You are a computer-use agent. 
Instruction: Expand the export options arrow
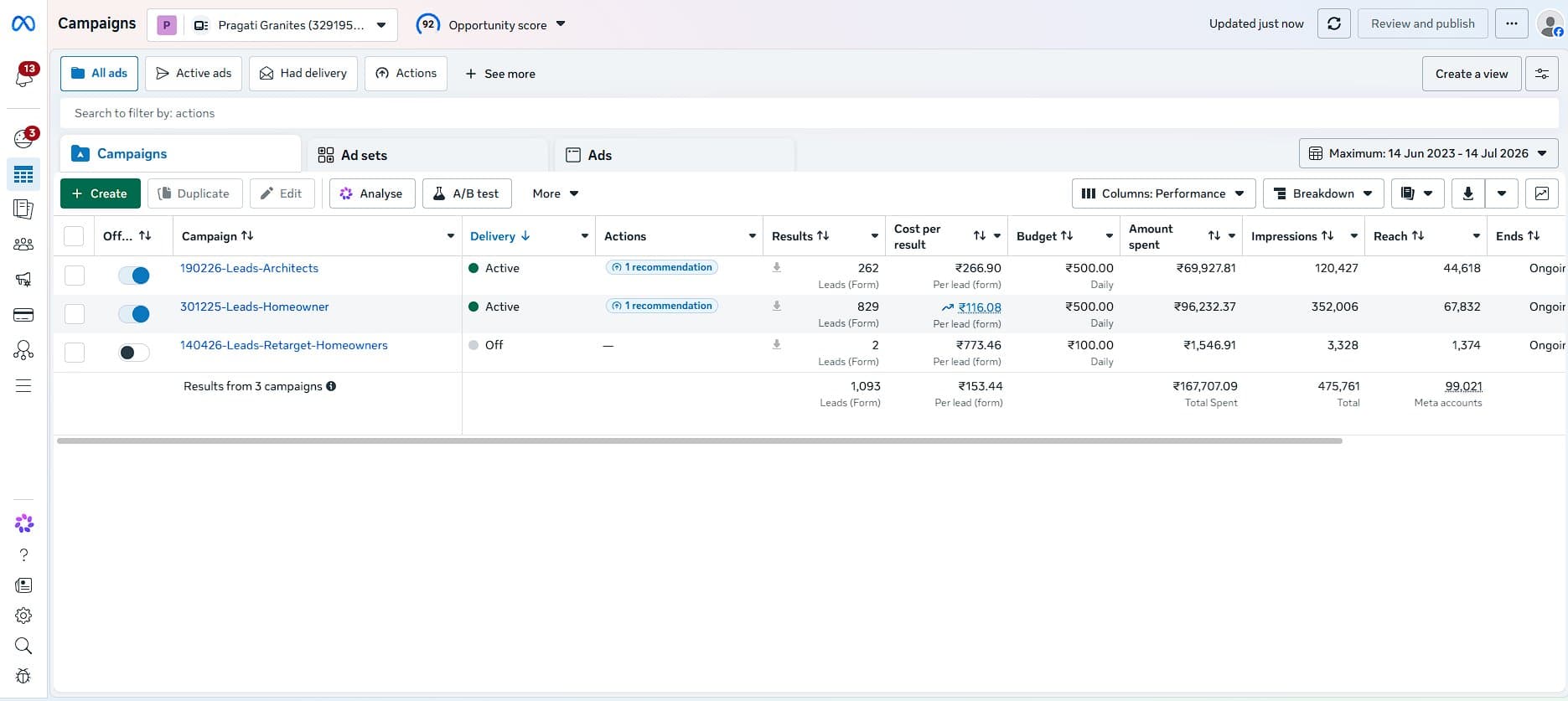pyautogui.click(x=1502, y=193)
